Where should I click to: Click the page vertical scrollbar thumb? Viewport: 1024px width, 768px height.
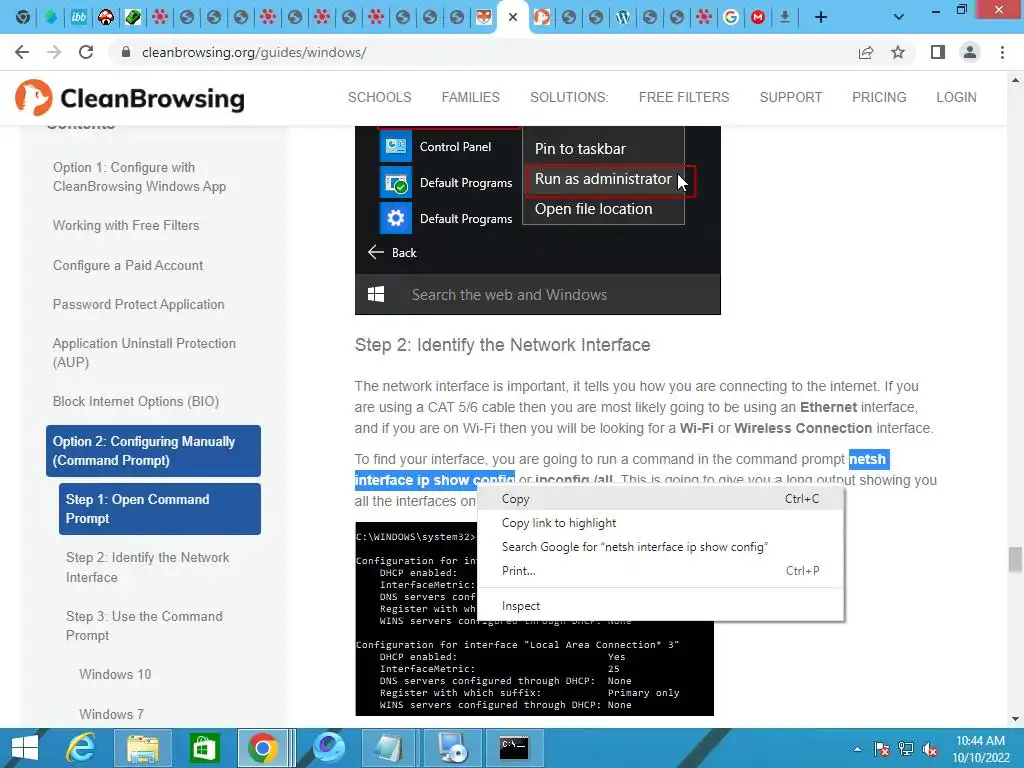(1015, 560)
